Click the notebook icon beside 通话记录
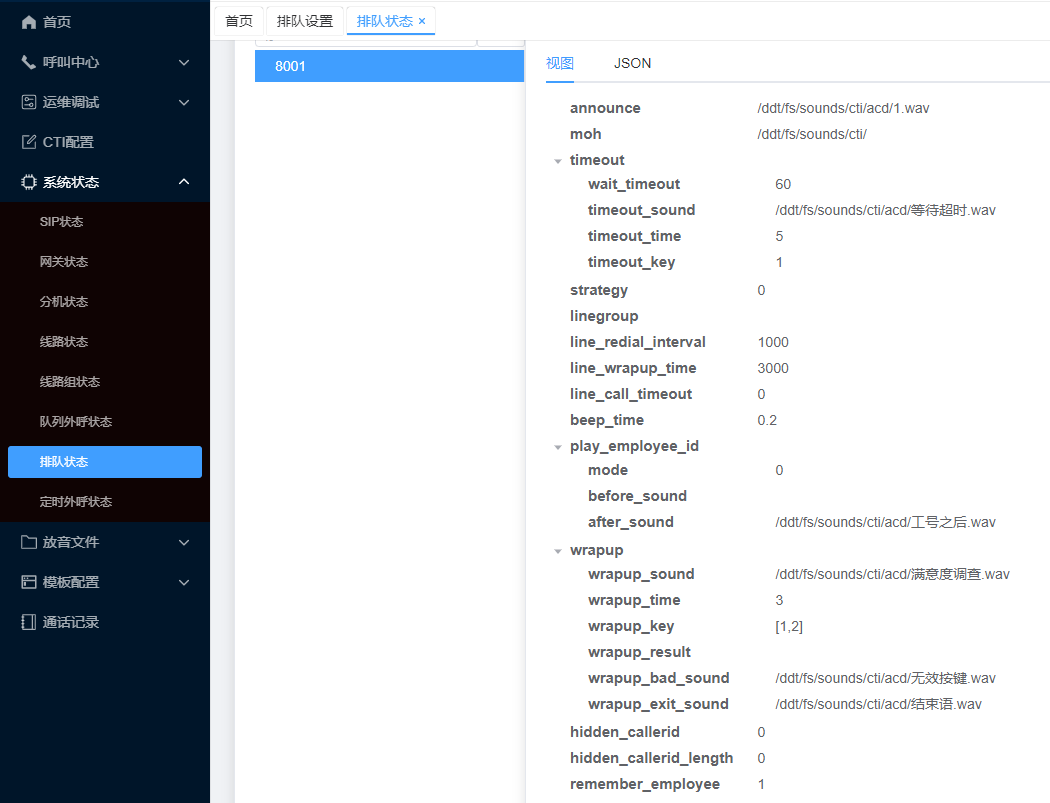This screenshot has height=803, width=1050. (29, 622)
